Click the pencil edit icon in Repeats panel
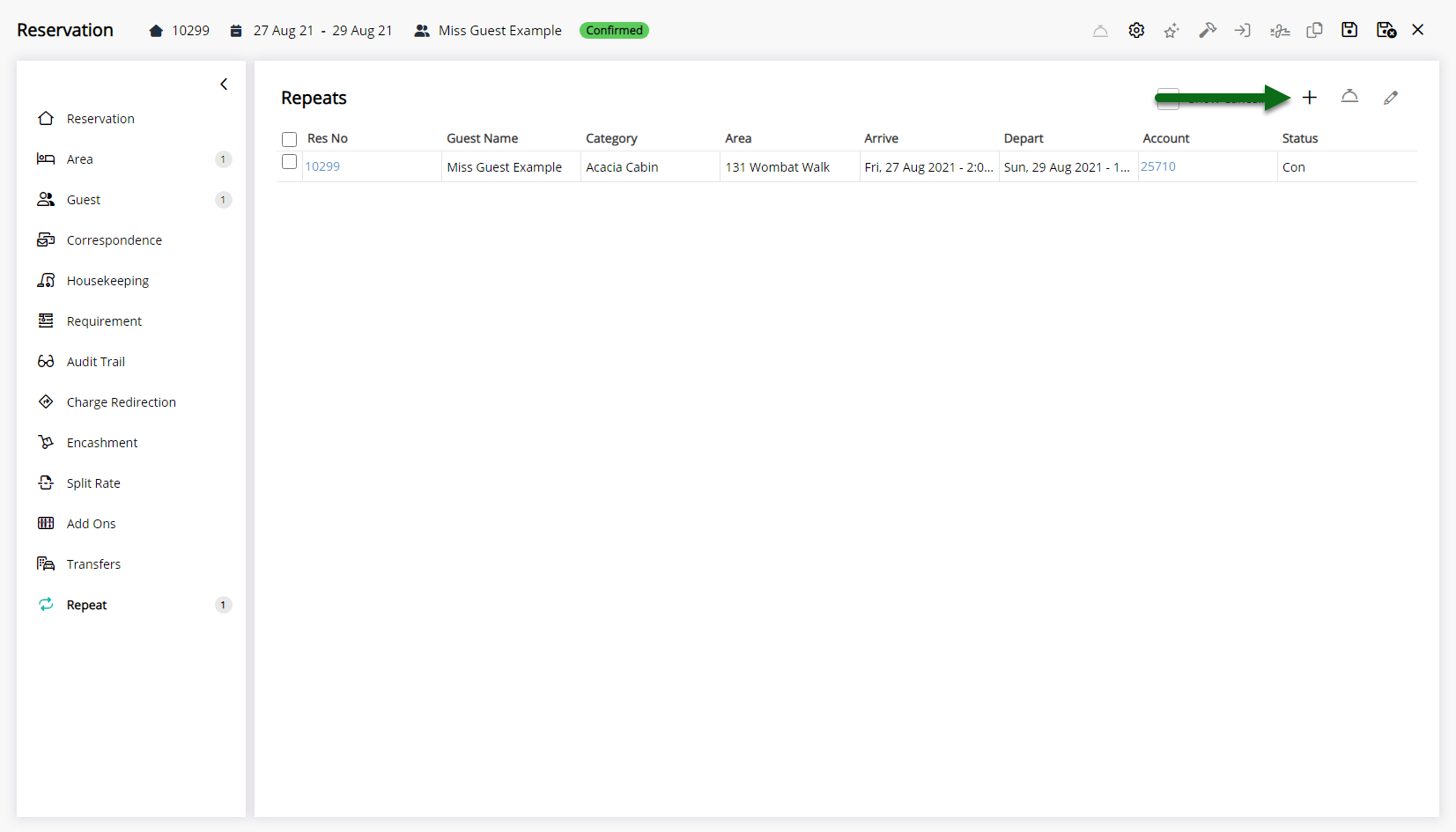 coord(1391,98)
